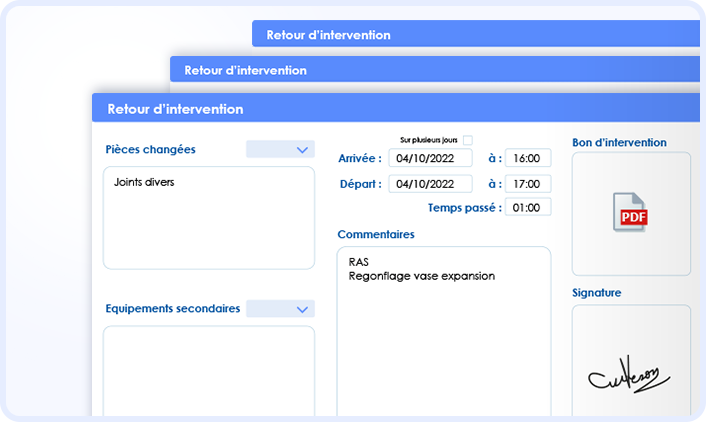Click the 'Temps passé :' label
This screenshot has width=706, height=422.
coord(465,208)
